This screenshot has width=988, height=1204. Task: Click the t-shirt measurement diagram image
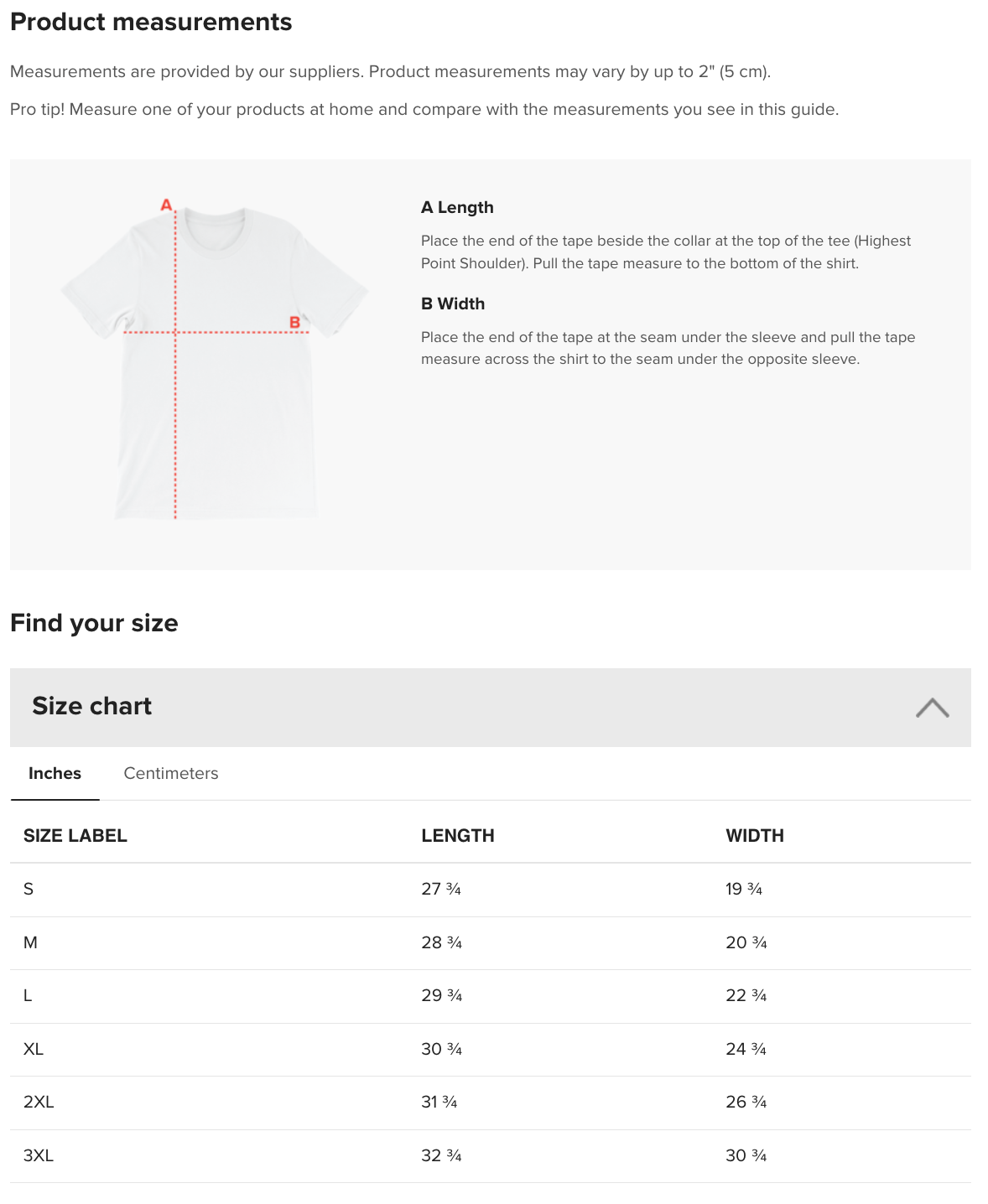click(x=215, y=360)
